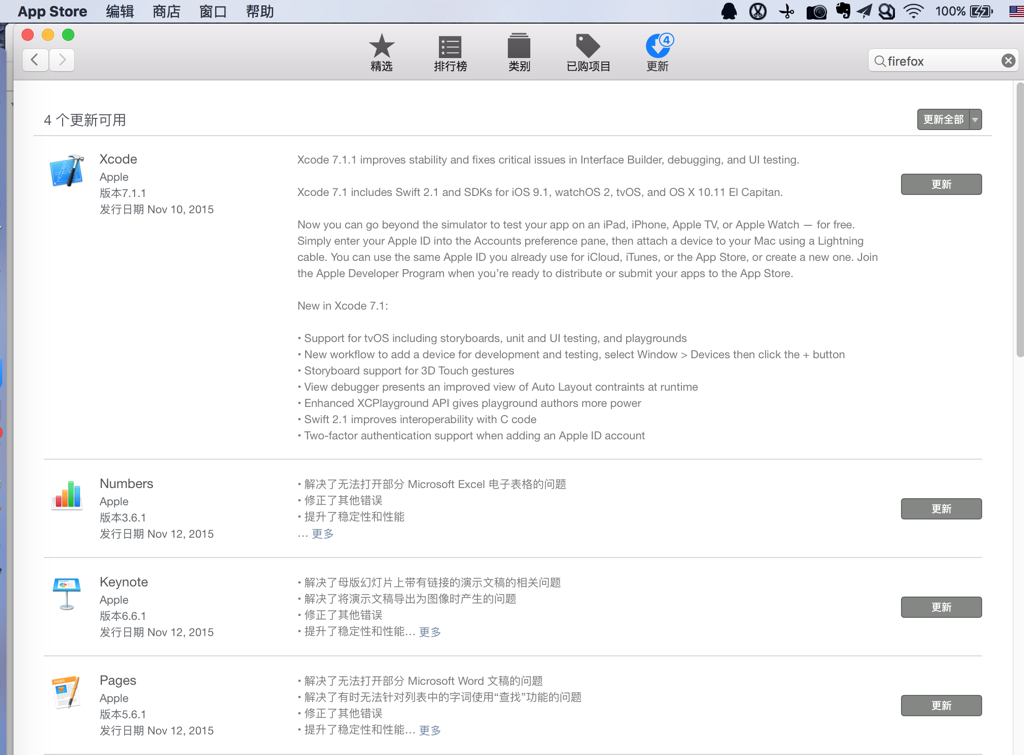Click the vertical scrollbar thumb
This screenshot has width=1024, height=755.
(1019, 220)
